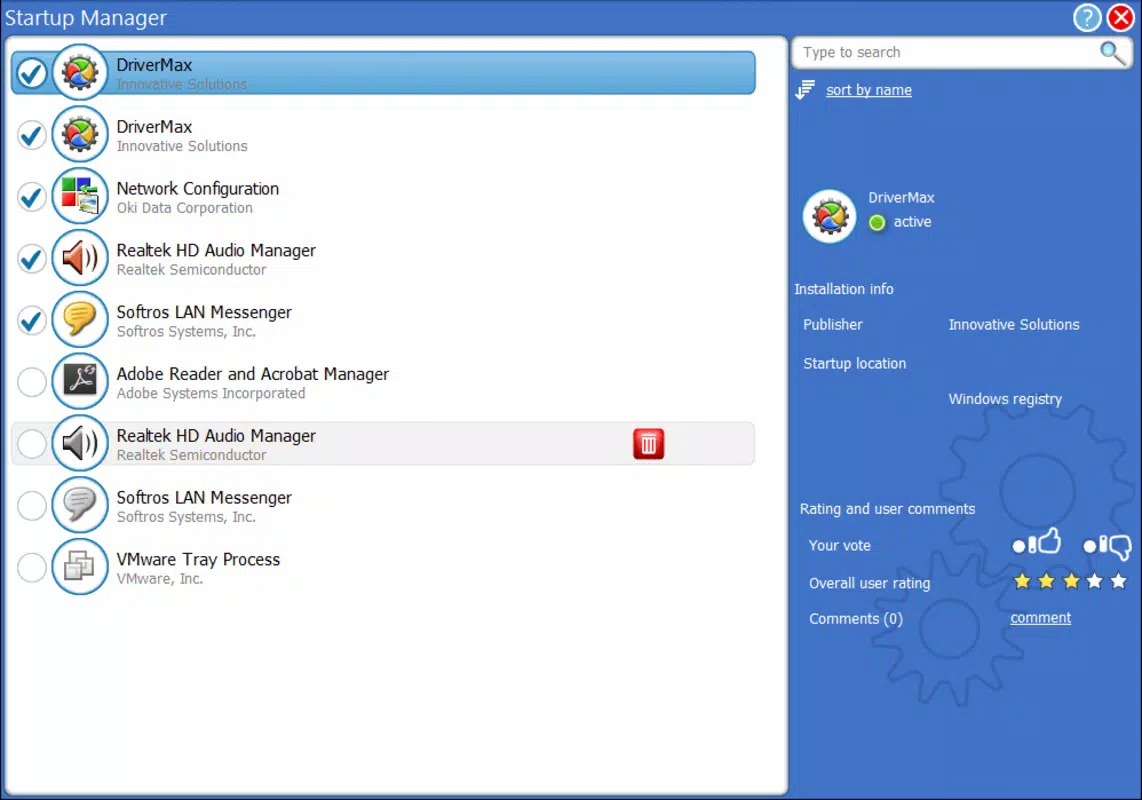The width and height of the screenshot is (1142, 800).
Task: Disable the checked Realtek HD Audio Manager
Action: click(32, 259)
